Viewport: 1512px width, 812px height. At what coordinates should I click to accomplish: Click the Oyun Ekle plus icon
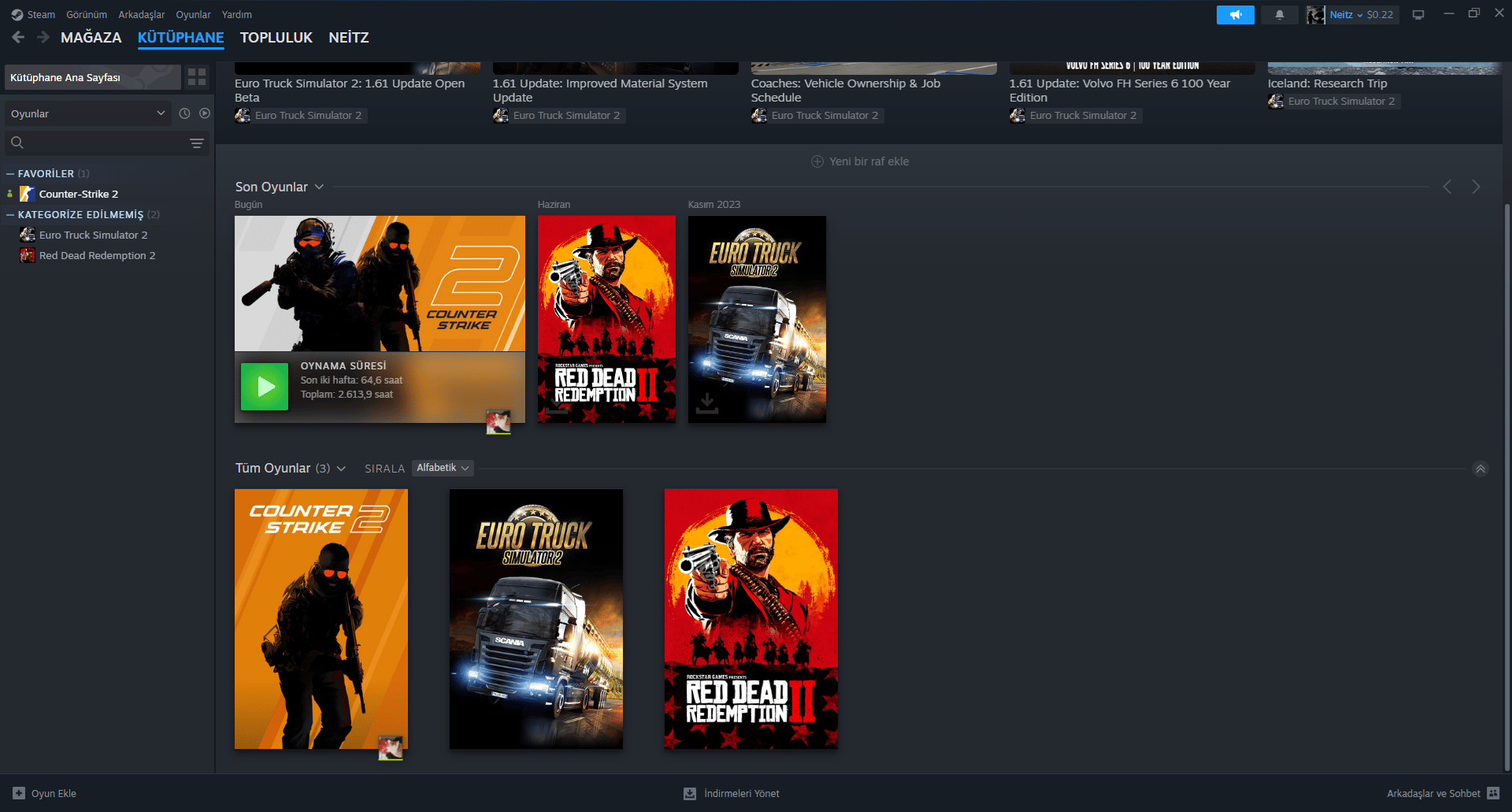click(x=19, y=793)
